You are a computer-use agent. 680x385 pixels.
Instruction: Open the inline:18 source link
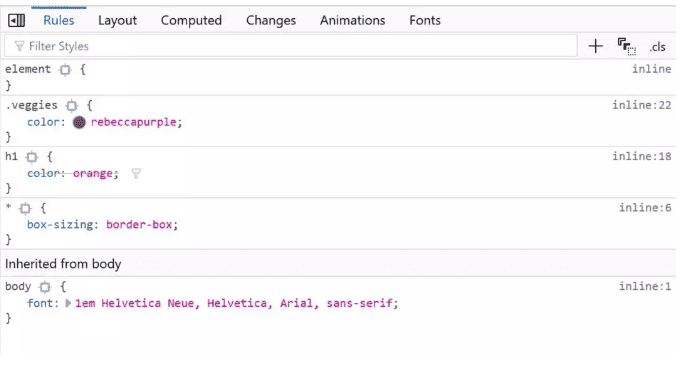click(x=641, y=157)
